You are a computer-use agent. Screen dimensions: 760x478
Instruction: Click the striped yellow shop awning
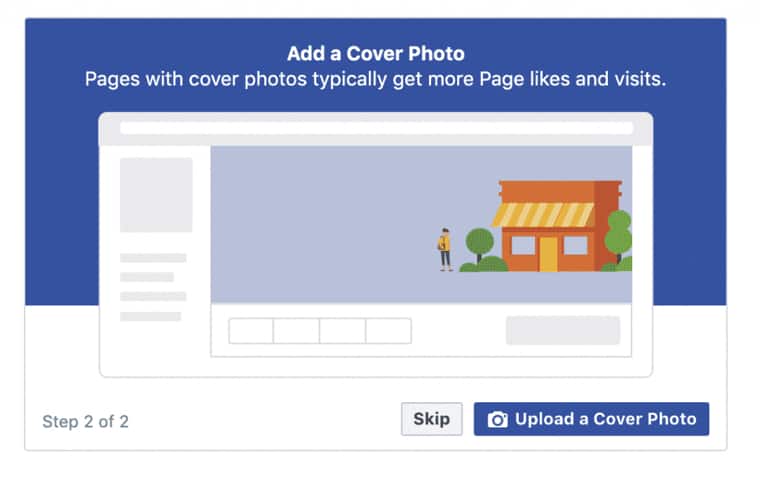542,215
